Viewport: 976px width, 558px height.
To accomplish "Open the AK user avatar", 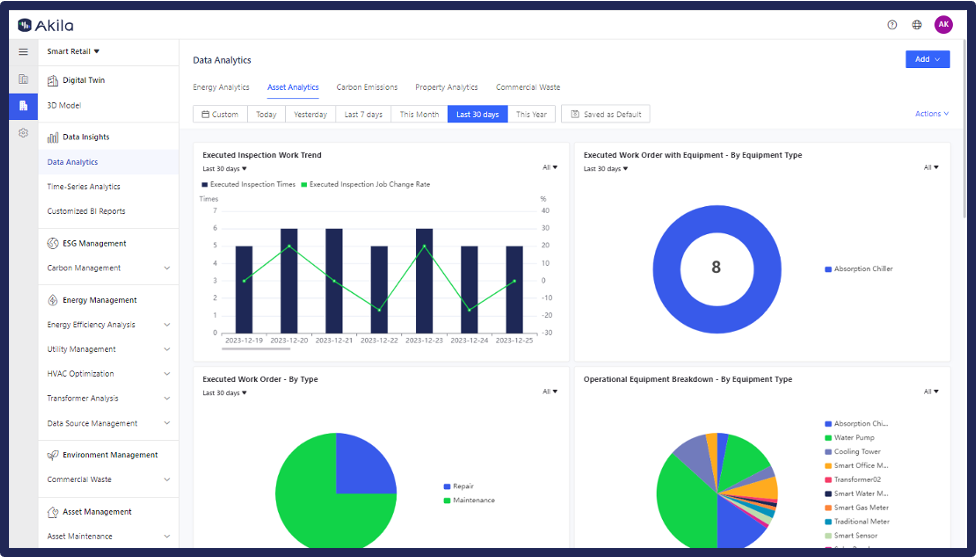I will pos(944,25).
